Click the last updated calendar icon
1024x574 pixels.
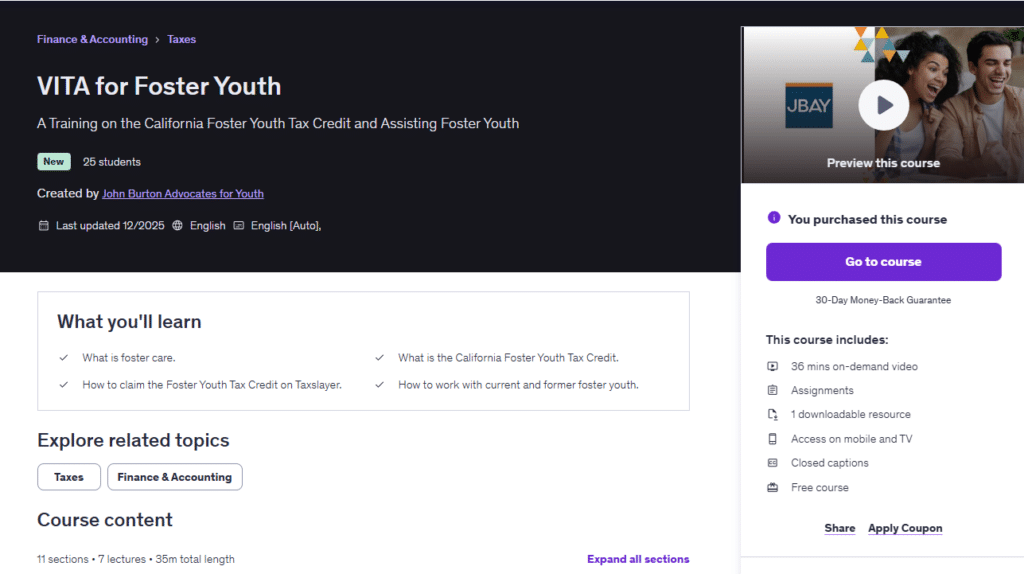click(43, 226)
